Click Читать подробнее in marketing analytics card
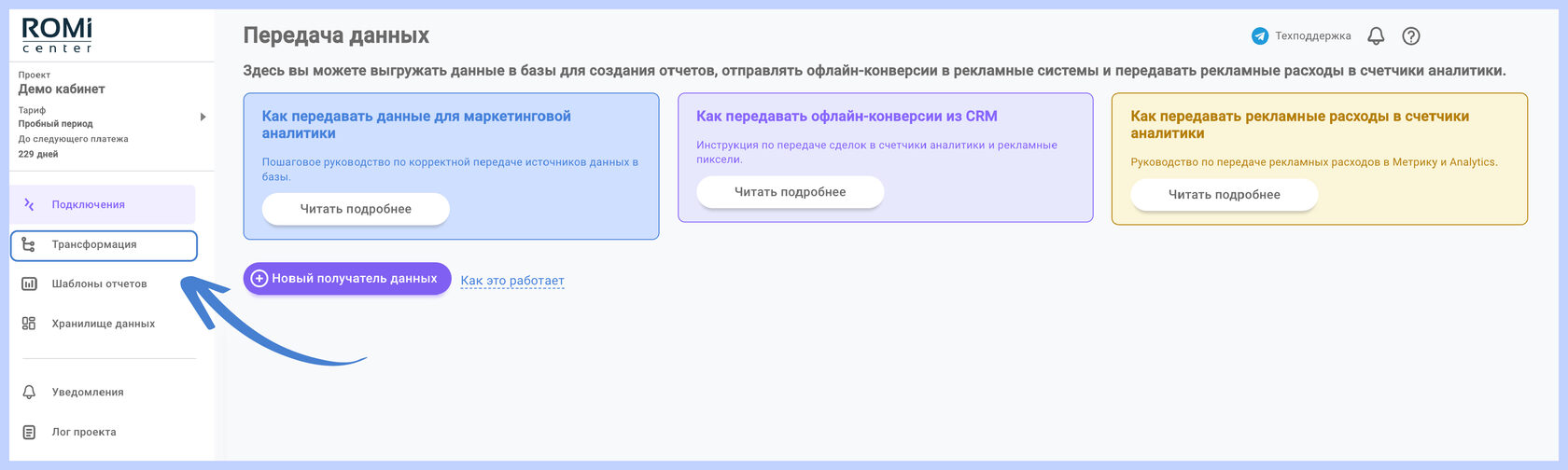 pos(356,209)
